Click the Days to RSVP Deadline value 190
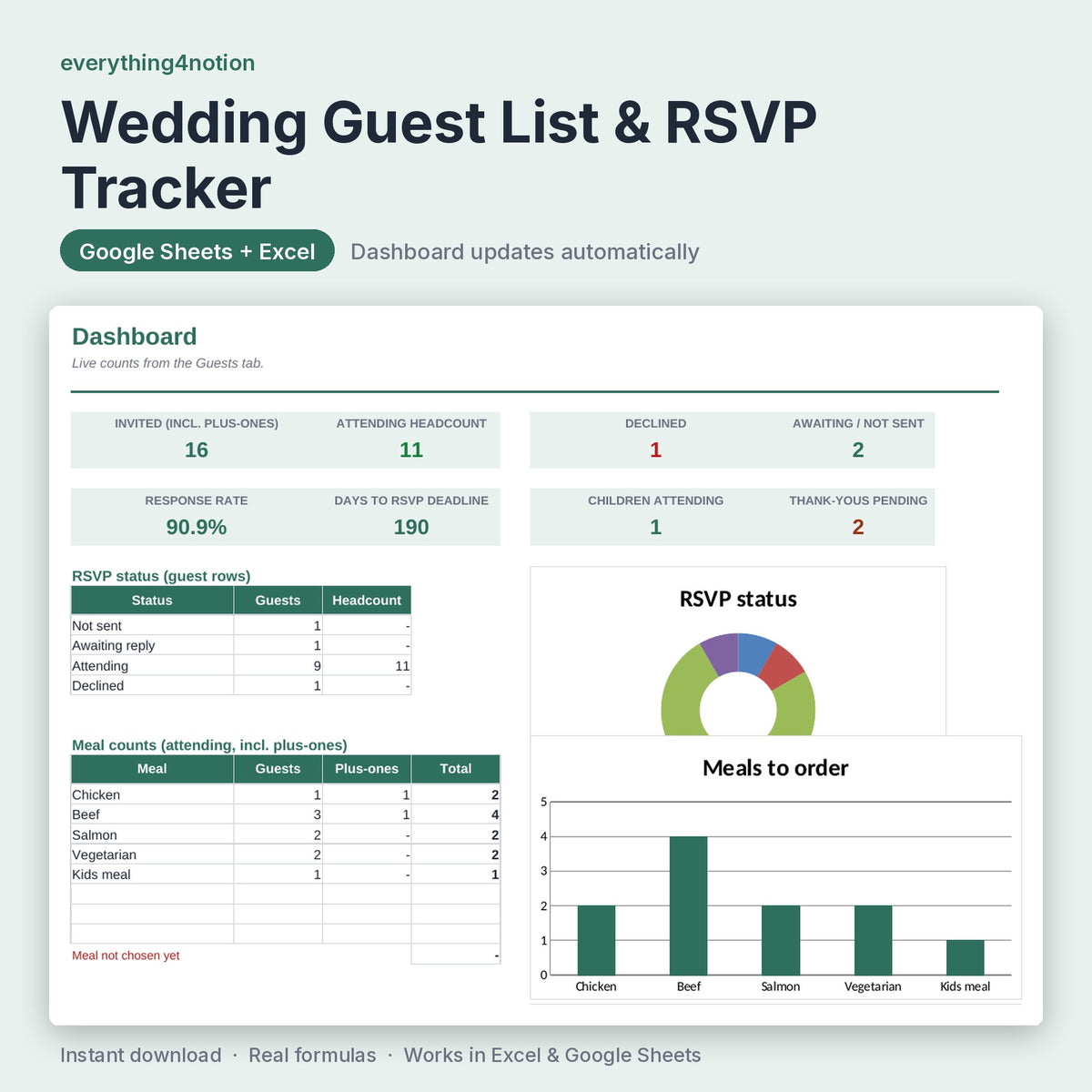Viewport: 1092px width, 1092px height. pos(411,527)
